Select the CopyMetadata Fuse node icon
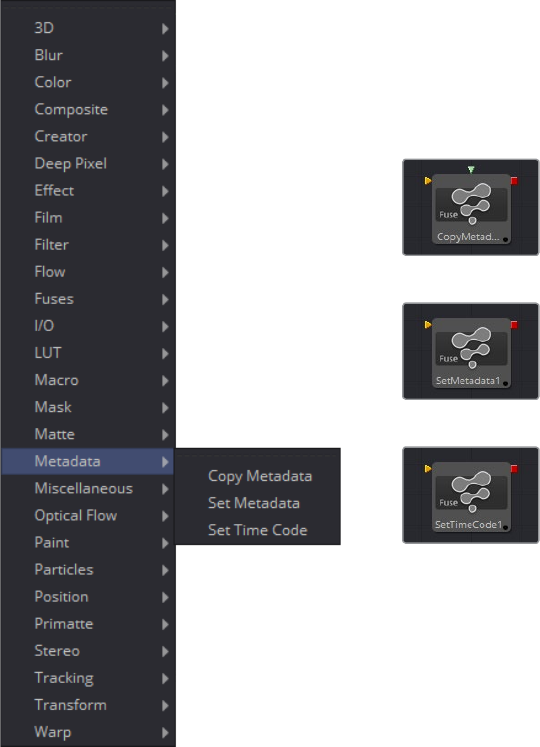 click(x=471, y=204)
